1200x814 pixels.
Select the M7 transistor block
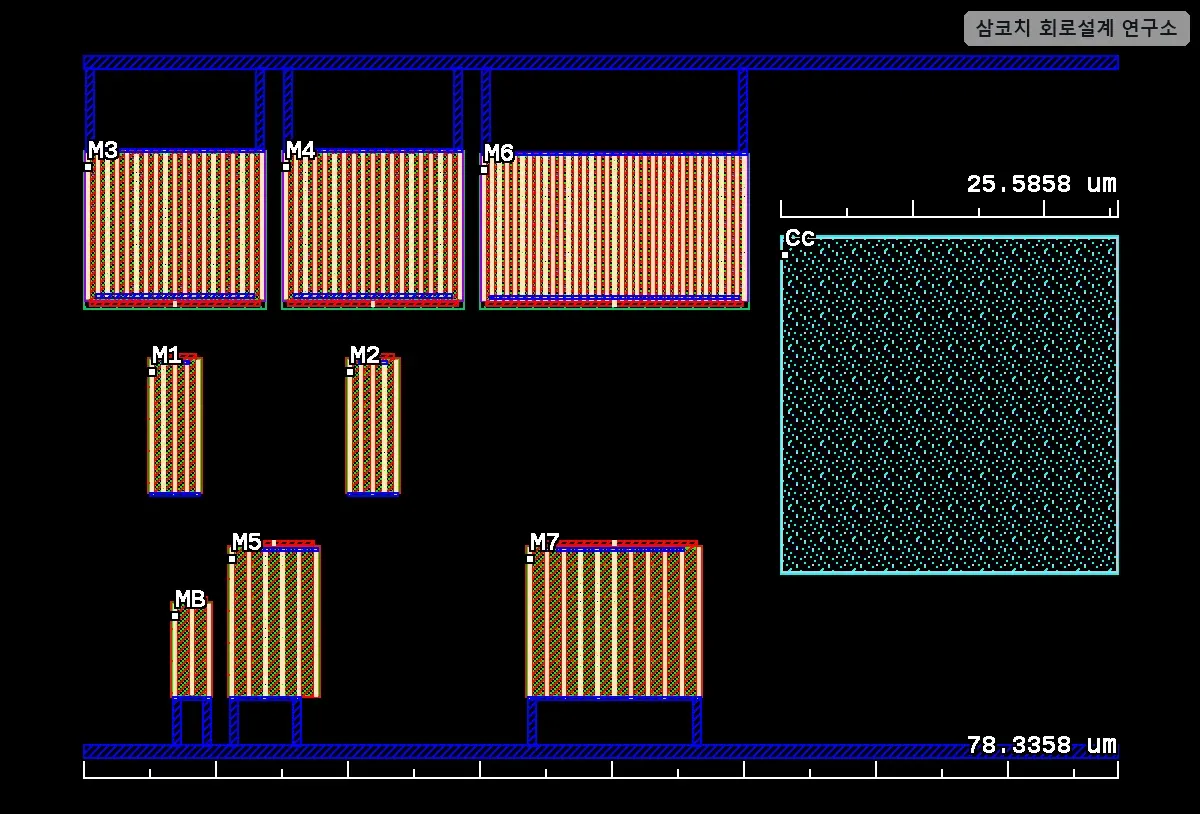point(614,620)
